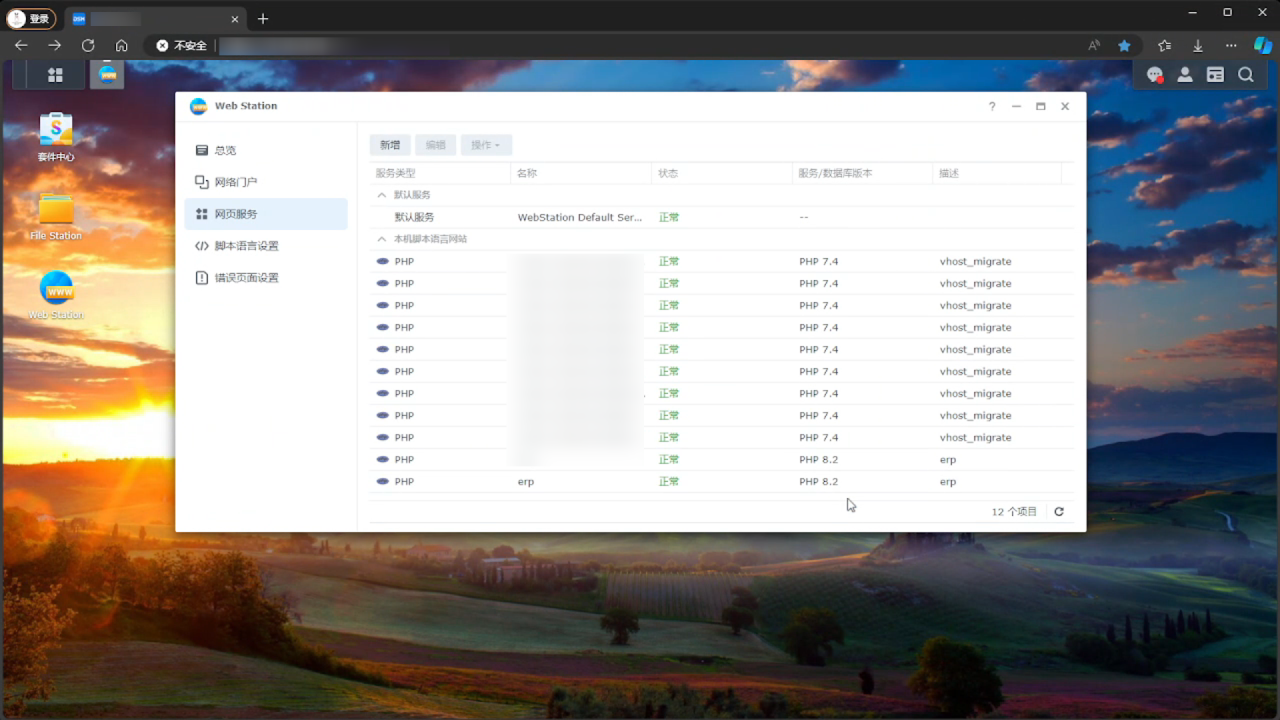Image resolution: width=1280 pixels, height=720 pixels.
Task: Open the DSM search magnifier icon
Action: pyautogui.click(x=1245, y=75)
